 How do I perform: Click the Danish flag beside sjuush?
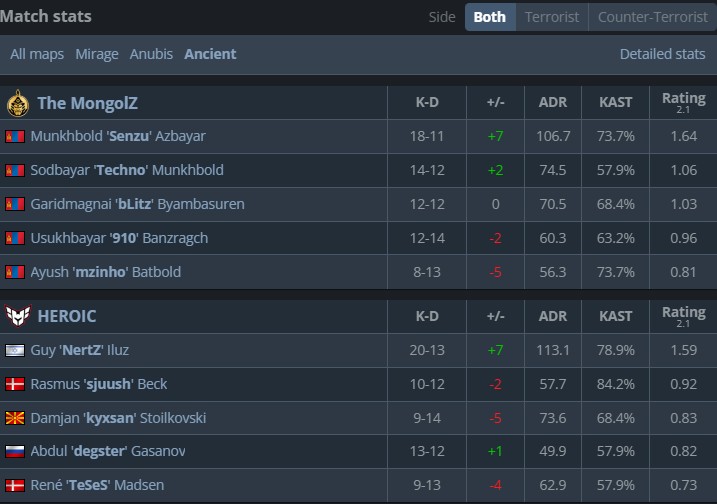pyautogui.click(x=15, y=384)
